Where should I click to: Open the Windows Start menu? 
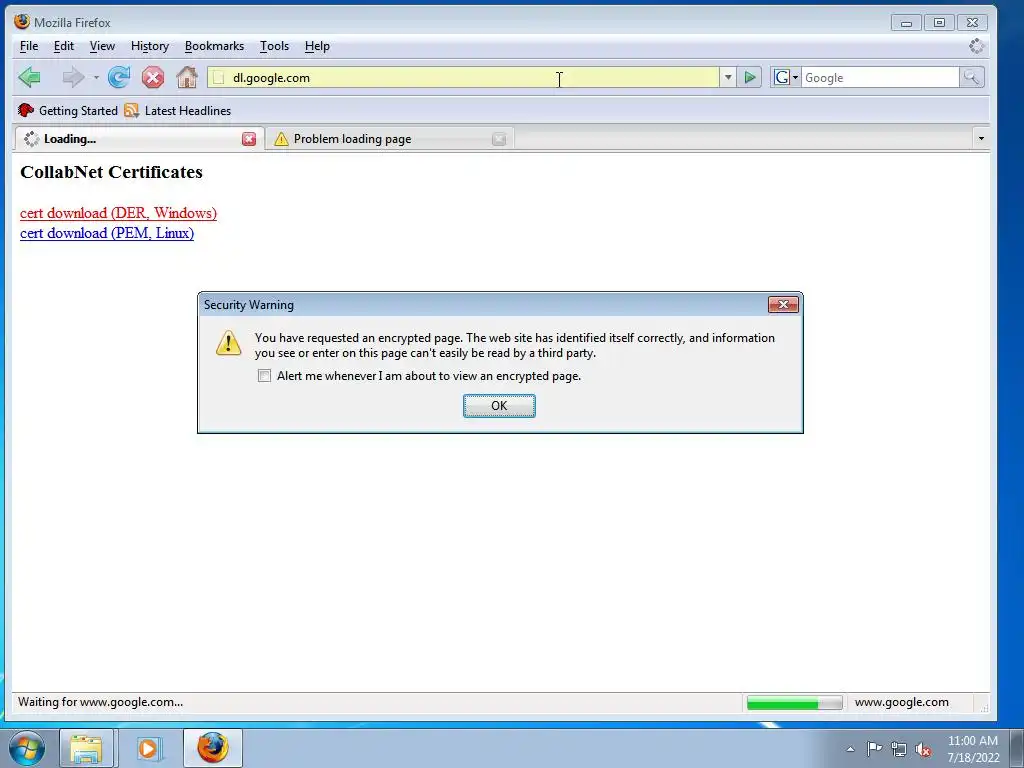[x=27, y=748]
